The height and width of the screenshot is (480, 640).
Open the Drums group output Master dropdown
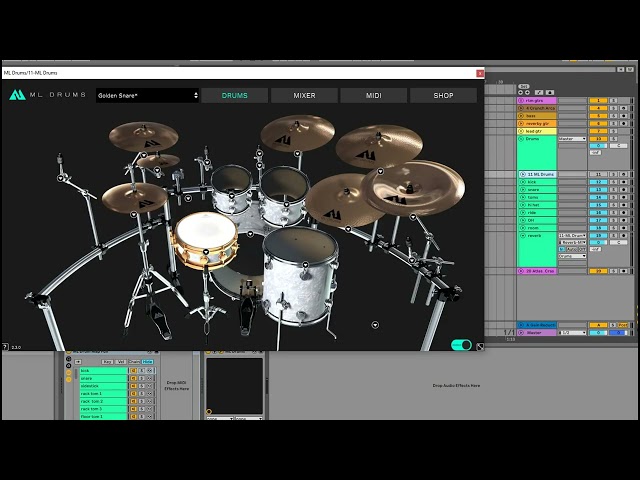[572, 139]
